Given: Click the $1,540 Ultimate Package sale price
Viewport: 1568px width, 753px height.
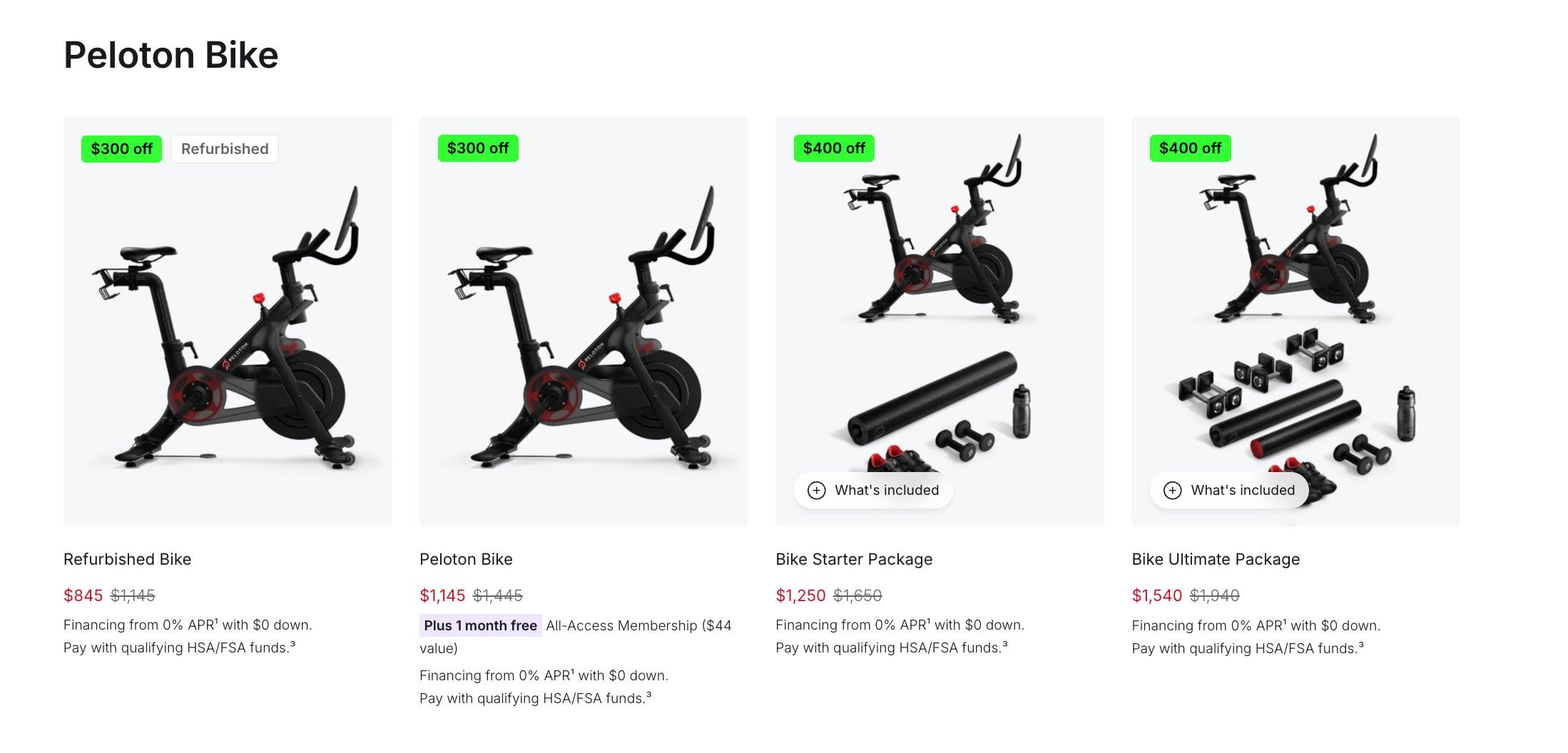Looking at the screenshot, I should (x=1156, y=595).
